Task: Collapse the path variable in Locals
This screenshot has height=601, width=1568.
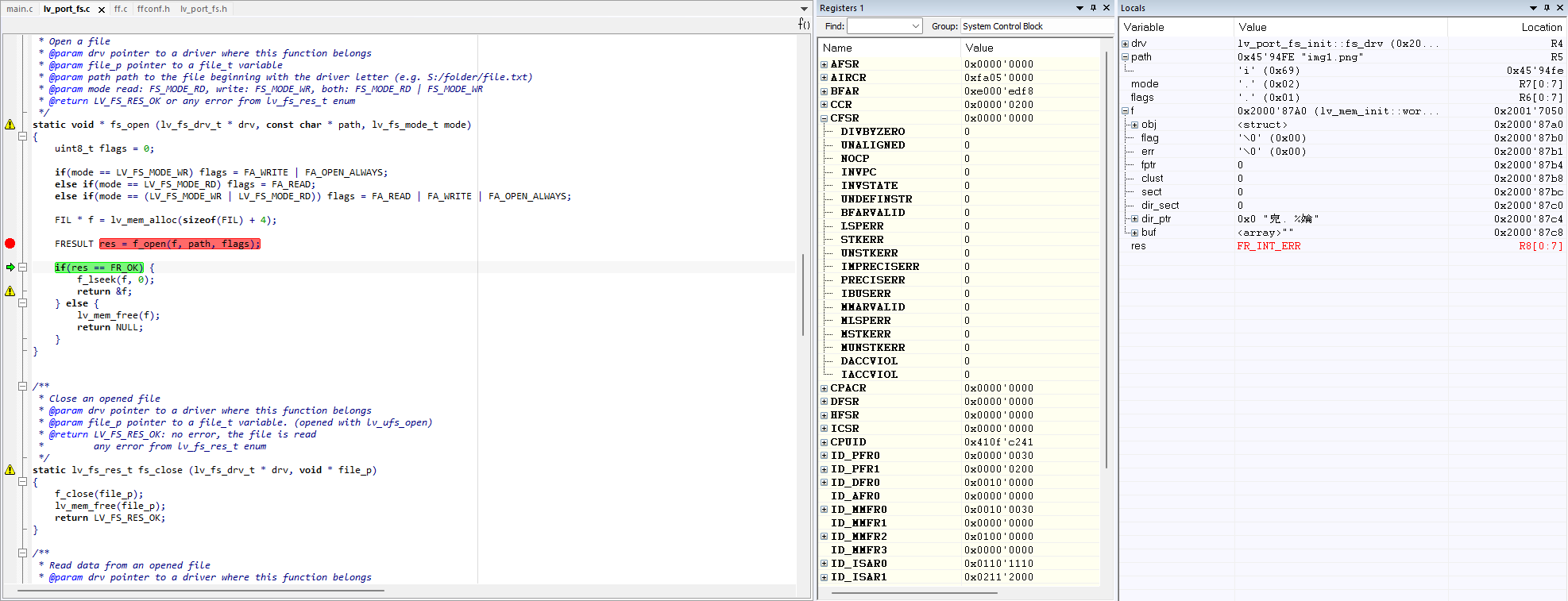Action: [x=1126, y=57]
